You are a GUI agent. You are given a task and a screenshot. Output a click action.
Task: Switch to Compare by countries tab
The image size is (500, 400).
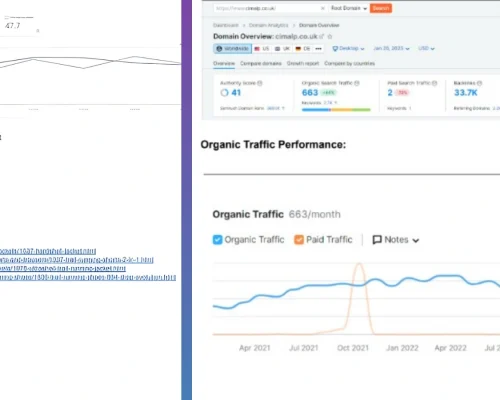(349, 63)
